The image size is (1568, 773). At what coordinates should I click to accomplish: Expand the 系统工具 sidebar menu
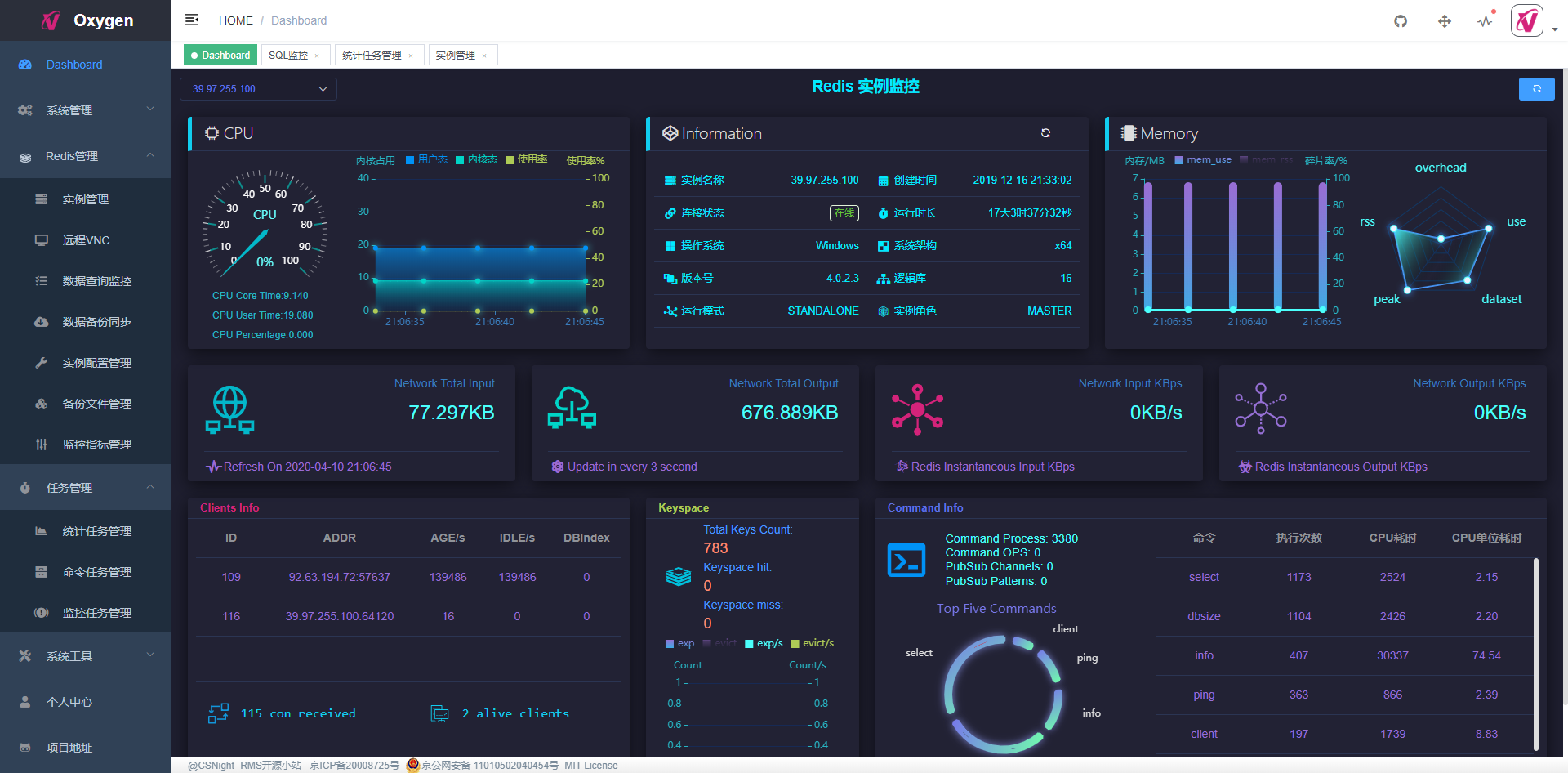pos(86,656)
